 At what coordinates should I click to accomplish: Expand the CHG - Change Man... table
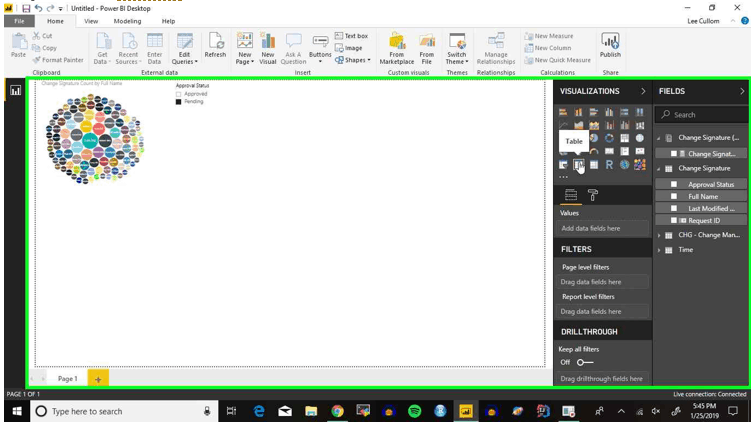tap(659, 235)
